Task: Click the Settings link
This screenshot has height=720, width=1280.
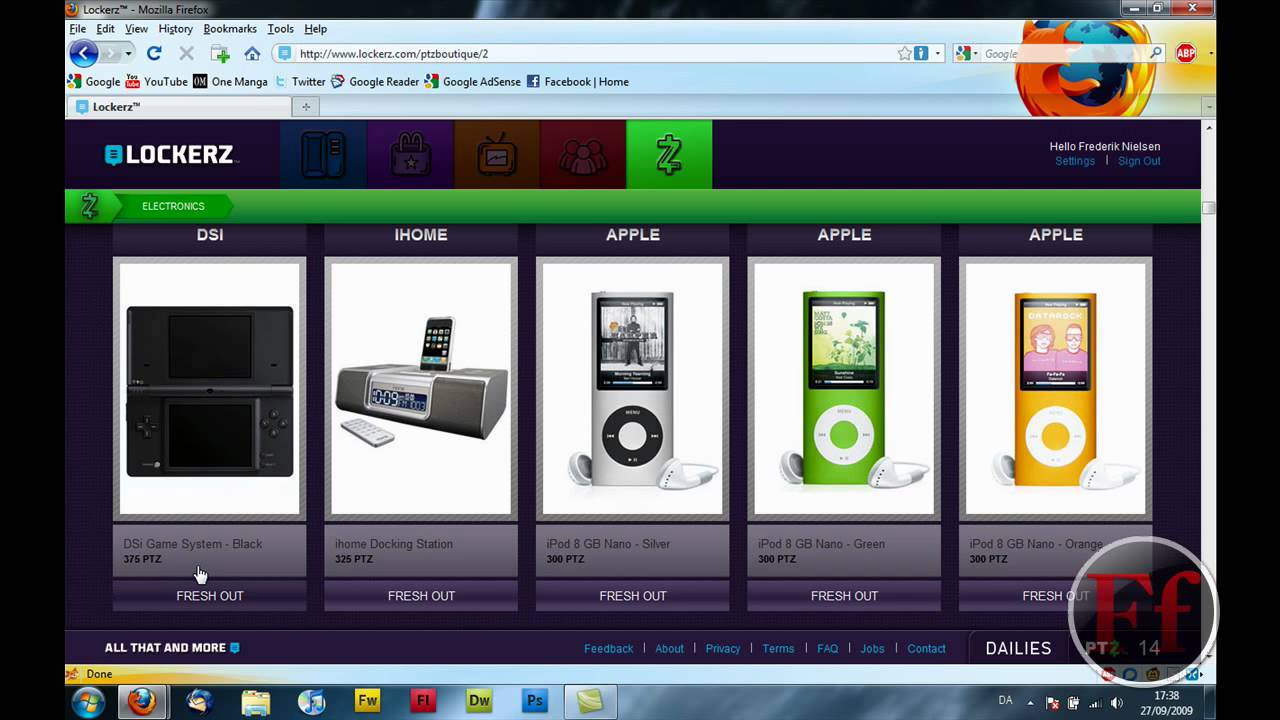Action: [1075, 161]
